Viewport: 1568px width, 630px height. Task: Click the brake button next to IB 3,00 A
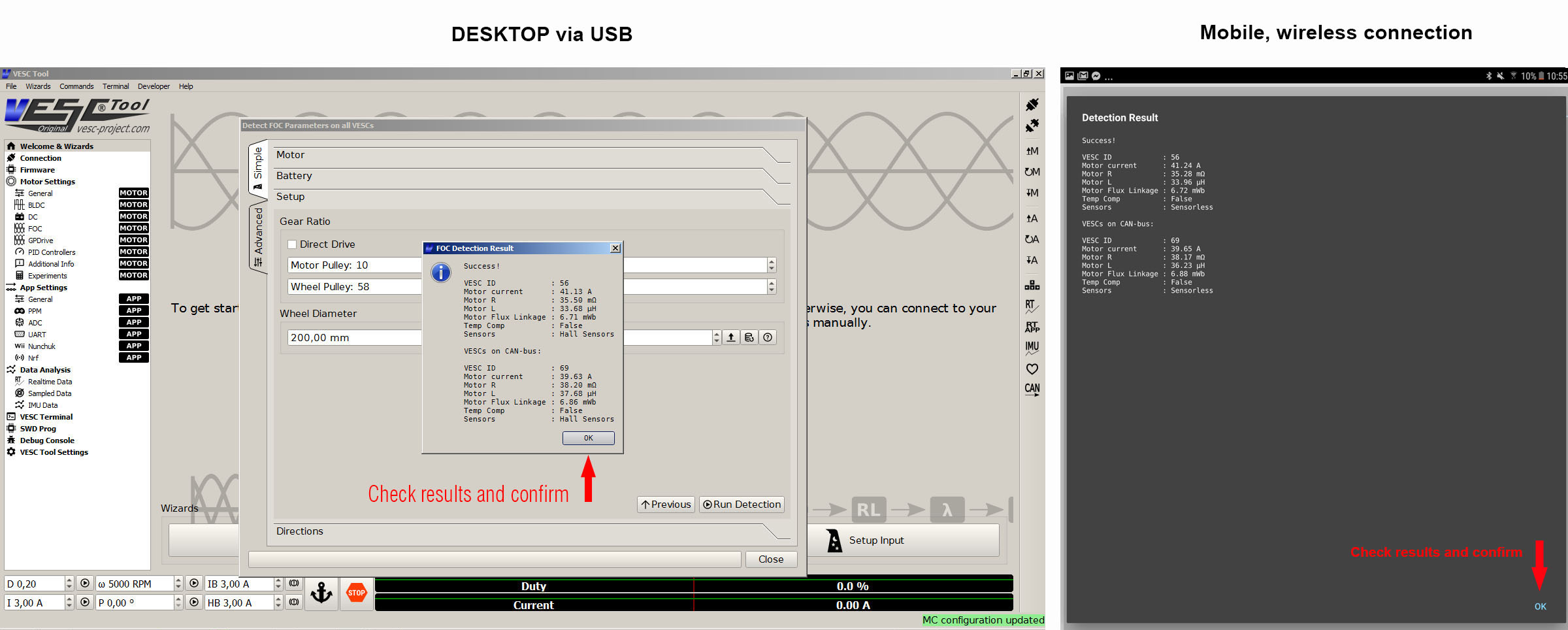pyautogui.click(x=294, y=583)
